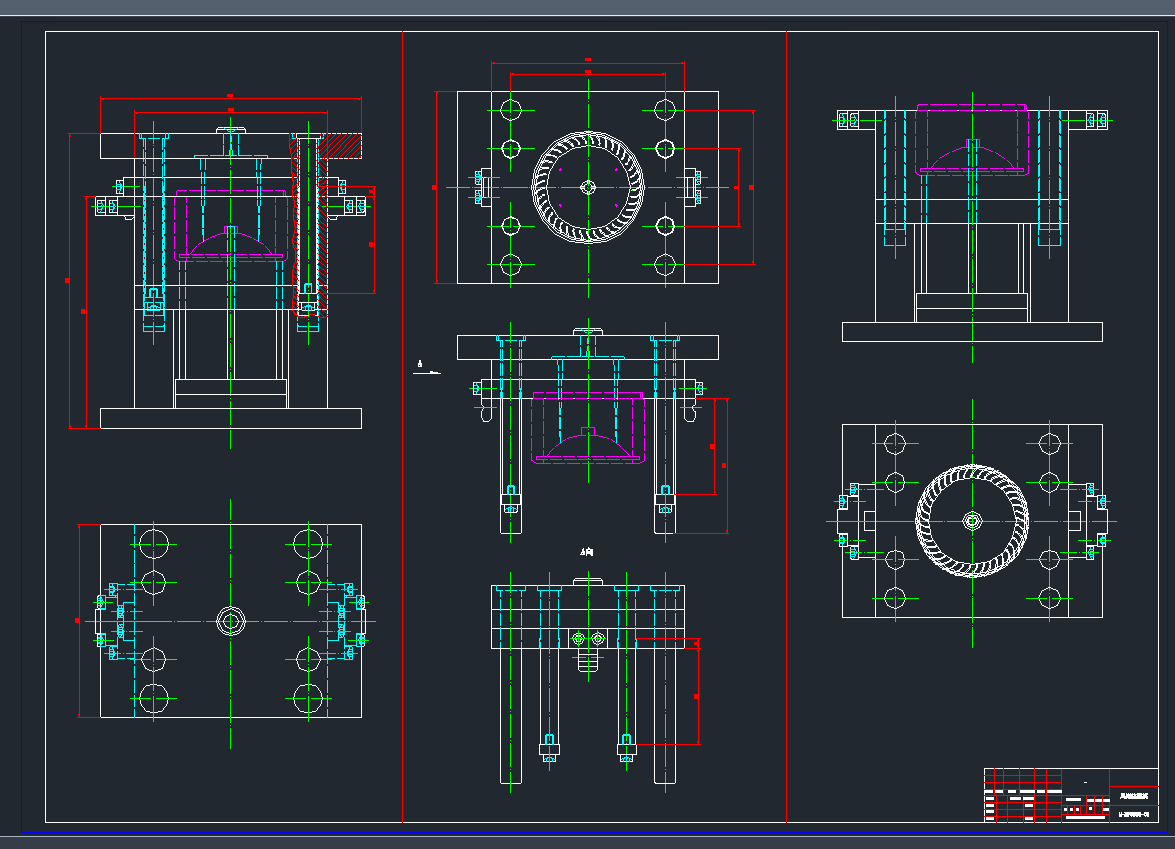The height and width of the screenshot is (849, 1175).
Task: Select the top horizontal dimension above the center plan view
Action: (587, 62)
